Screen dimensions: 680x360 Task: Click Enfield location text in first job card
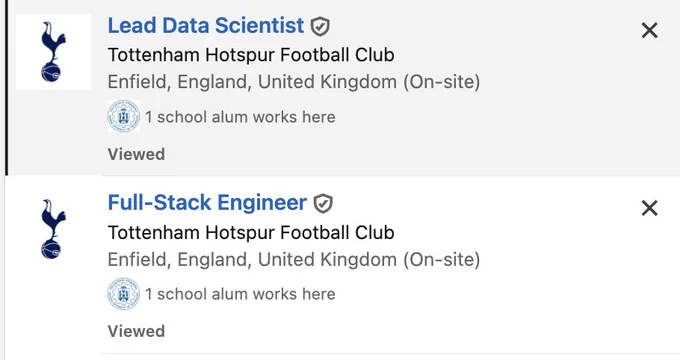(294, 82)
